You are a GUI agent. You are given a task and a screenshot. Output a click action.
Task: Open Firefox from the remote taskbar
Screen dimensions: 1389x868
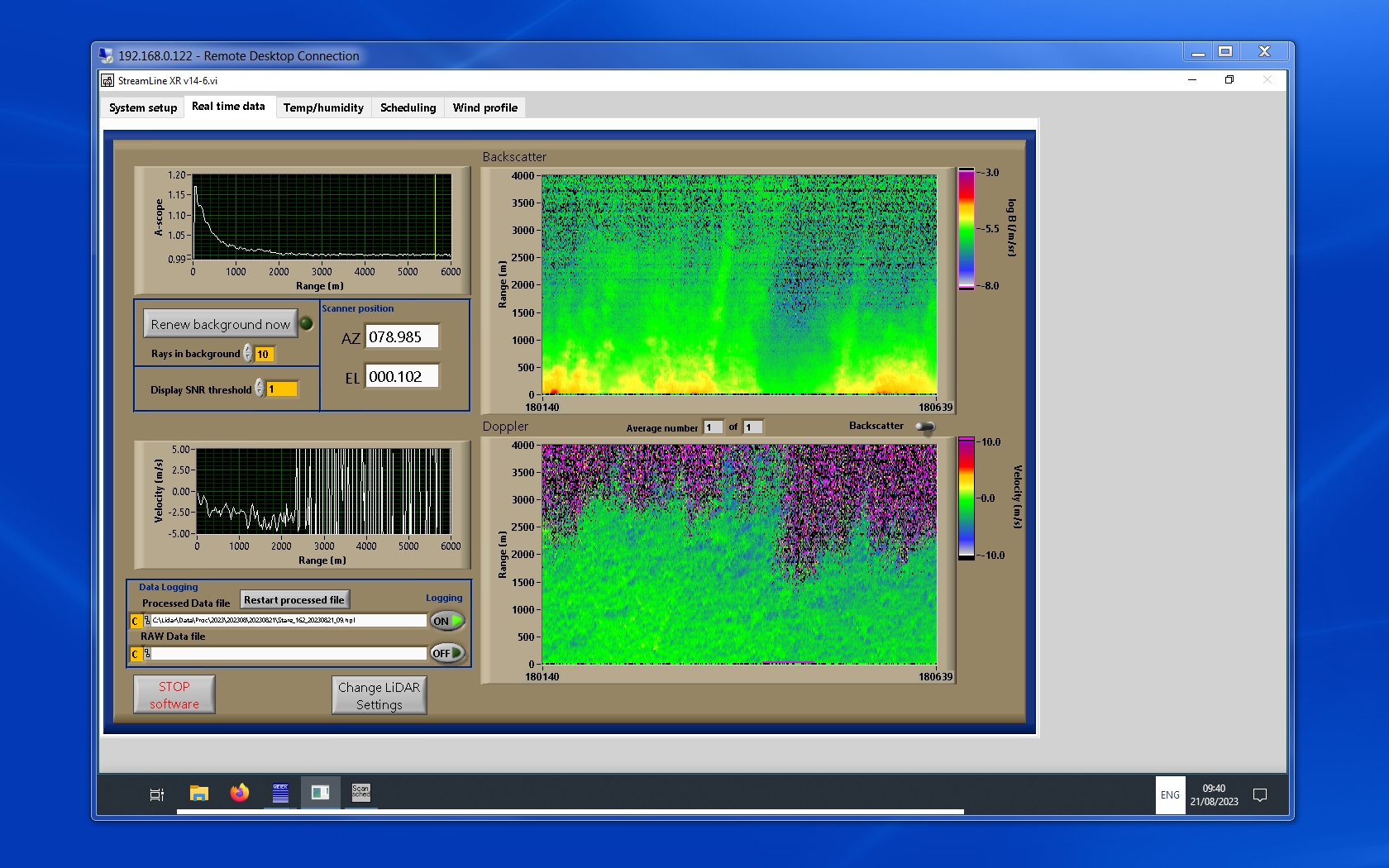(x=240, y=794)
